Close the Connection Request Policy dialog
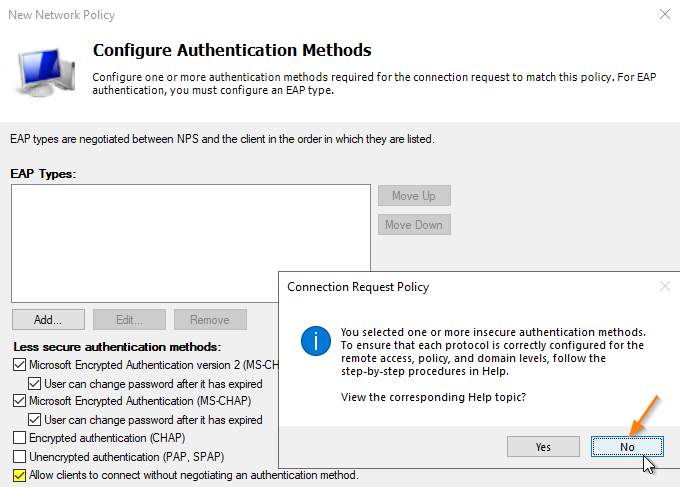 (x=665, y=286)
